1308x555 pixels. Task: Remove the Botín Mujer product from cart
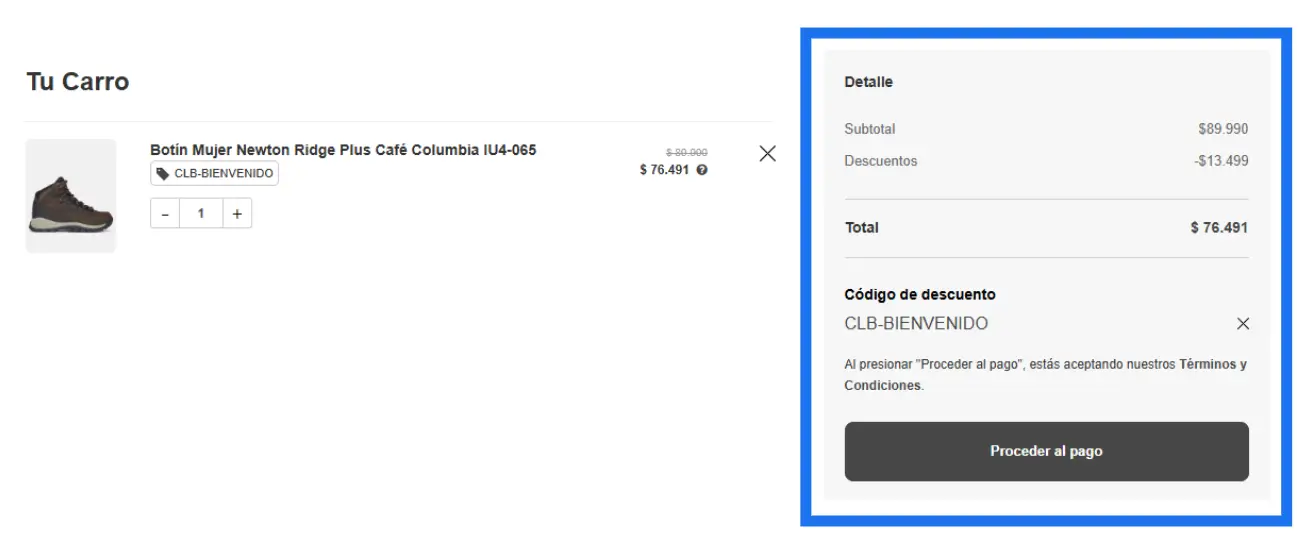[x=767, y=154]
